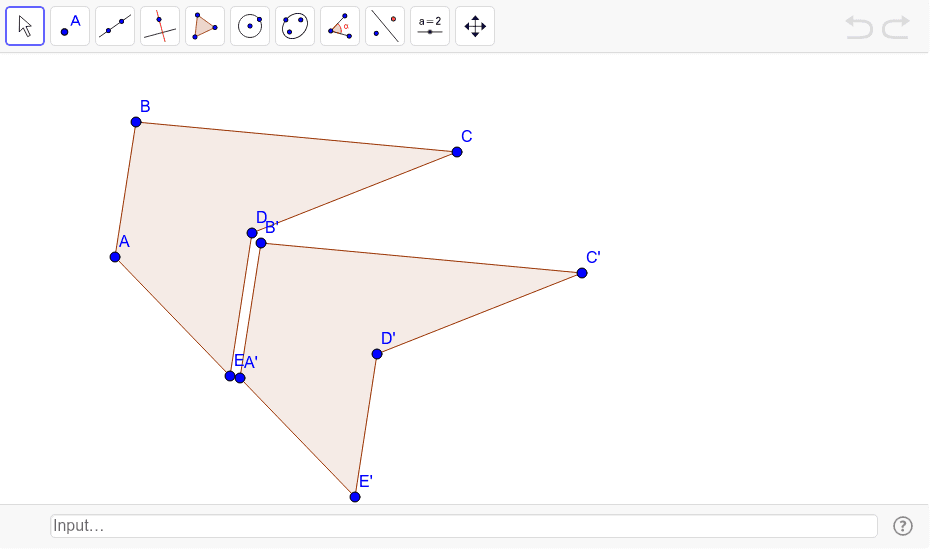Select translated point C'

(582, 273)
